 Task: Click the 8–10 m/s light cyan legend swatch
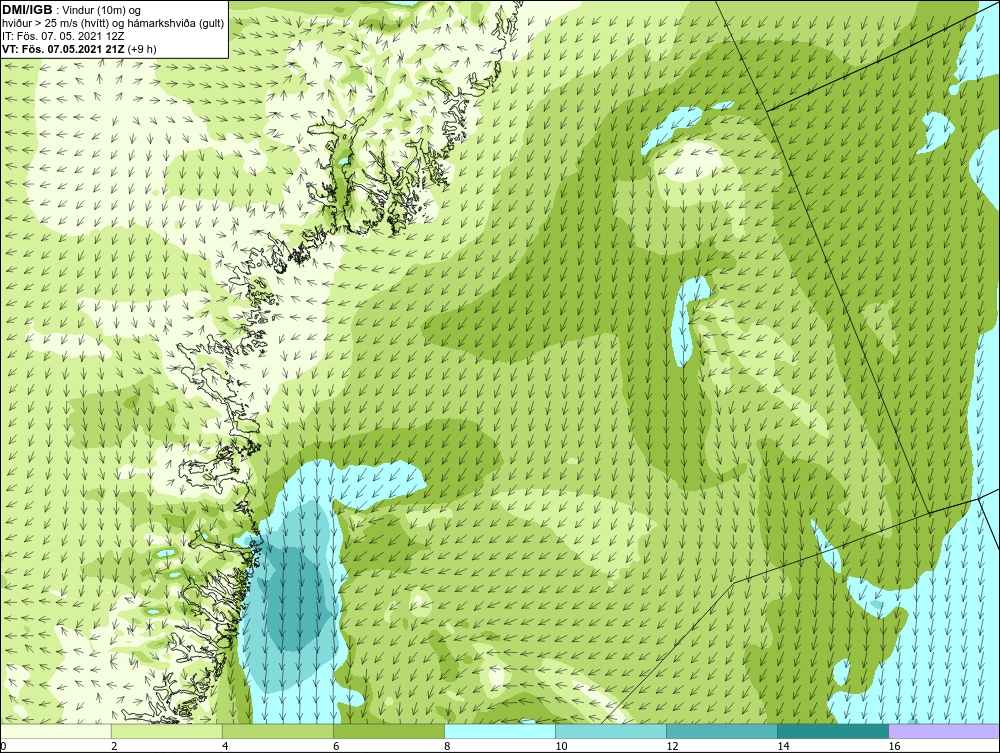(499, 731)
